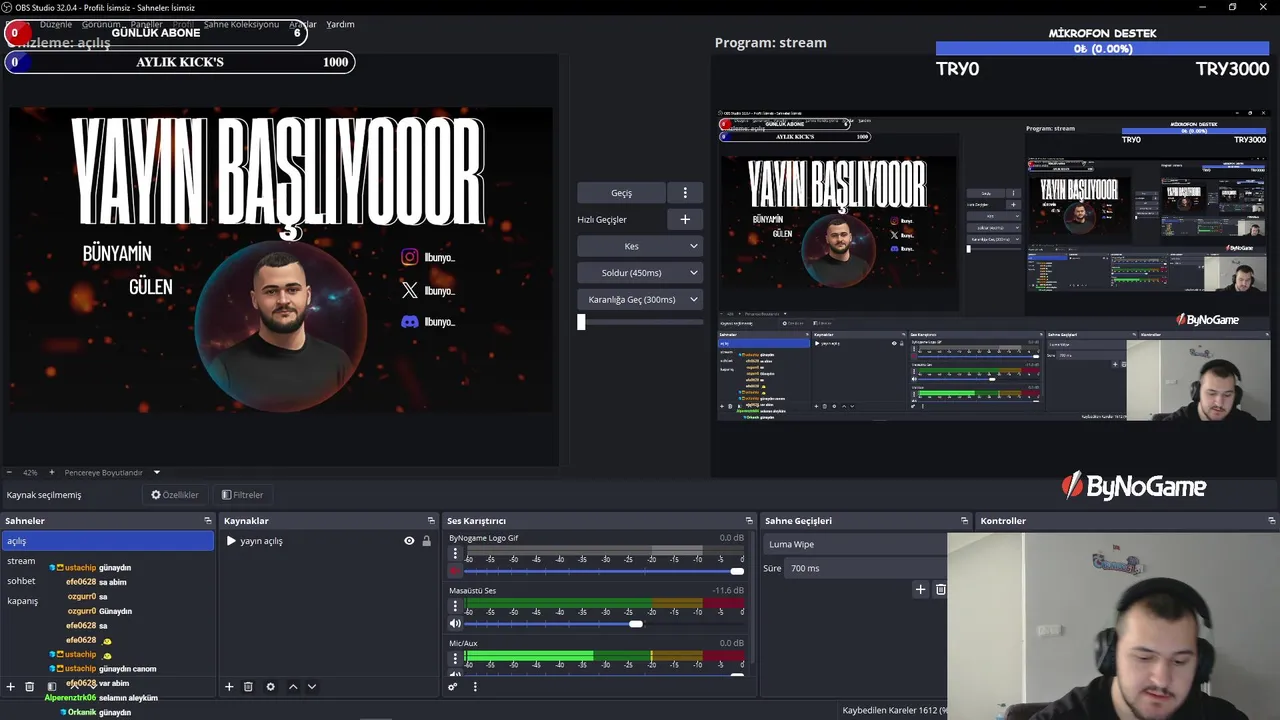
Task: Add a new source in Kaynaklar
Action: (229, 687)
